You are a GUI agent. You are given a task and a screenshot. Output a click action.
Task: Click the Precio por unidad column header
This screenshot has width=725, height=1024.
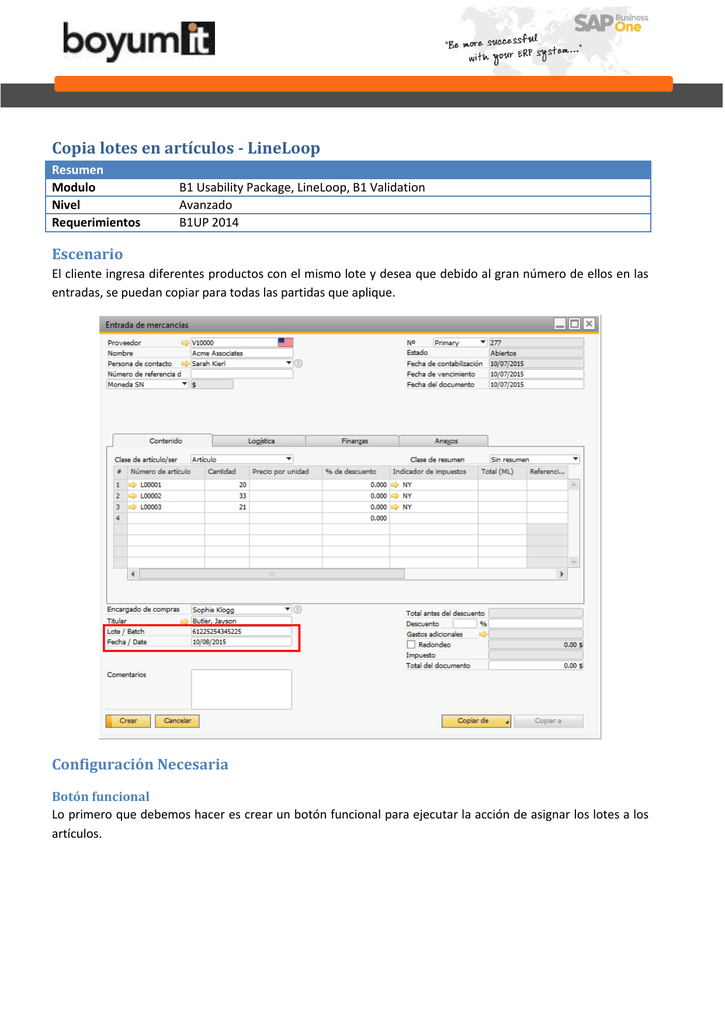285,472
